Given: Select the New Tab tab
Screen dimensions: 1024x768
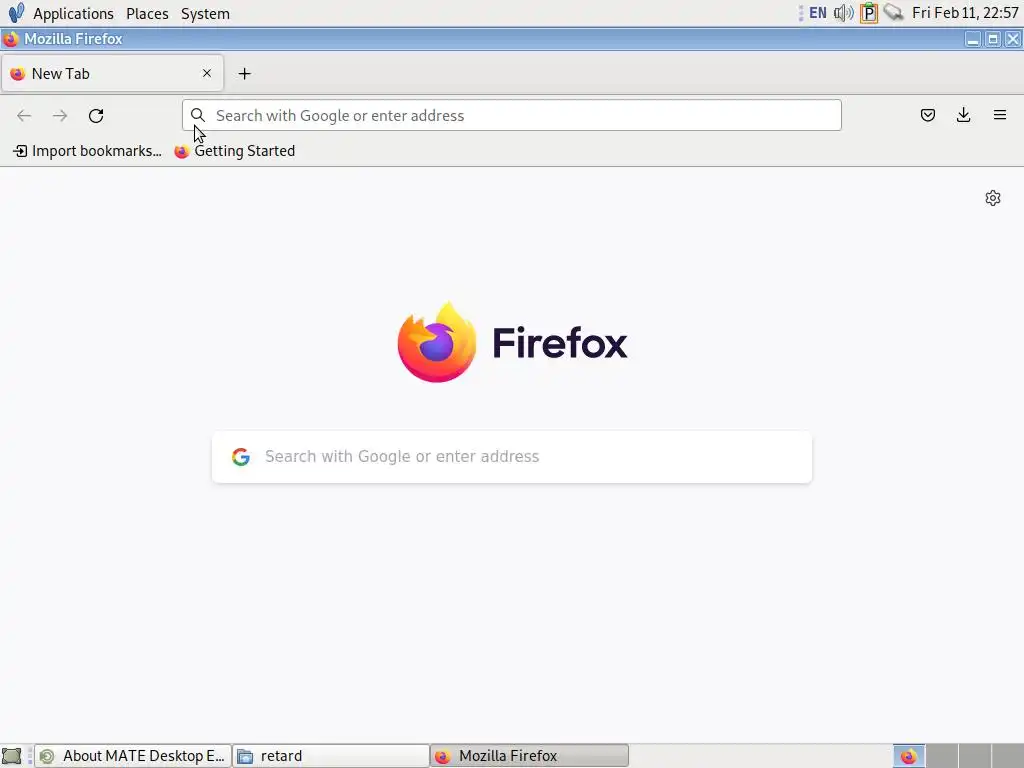Looking at the screenshot, I should tap(112, 73).
